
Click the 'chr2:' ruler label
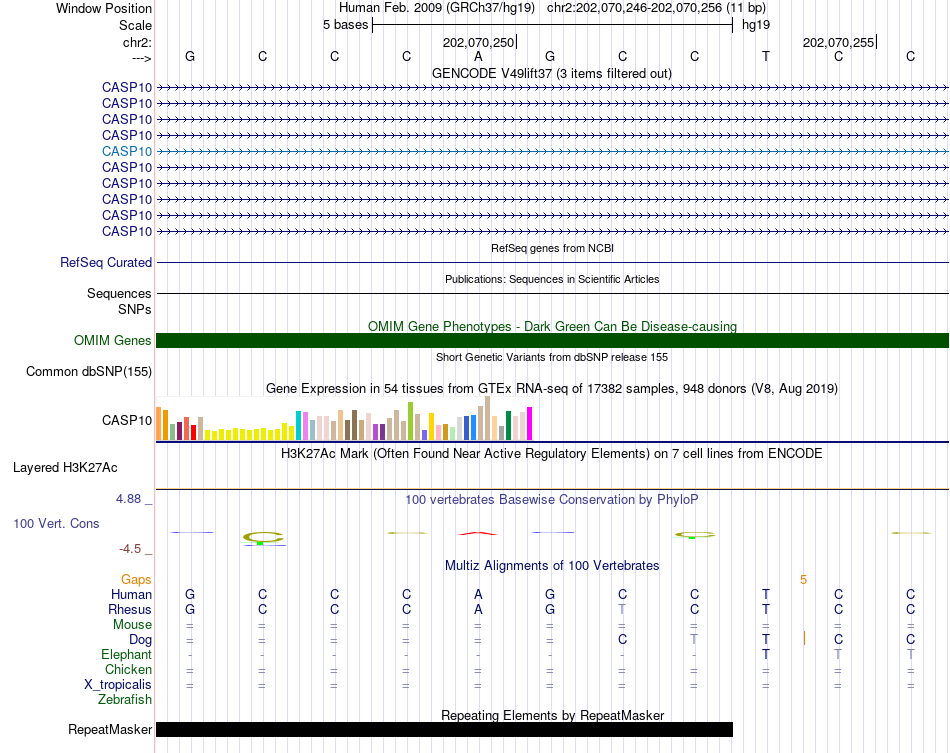(x=137, y=42)
